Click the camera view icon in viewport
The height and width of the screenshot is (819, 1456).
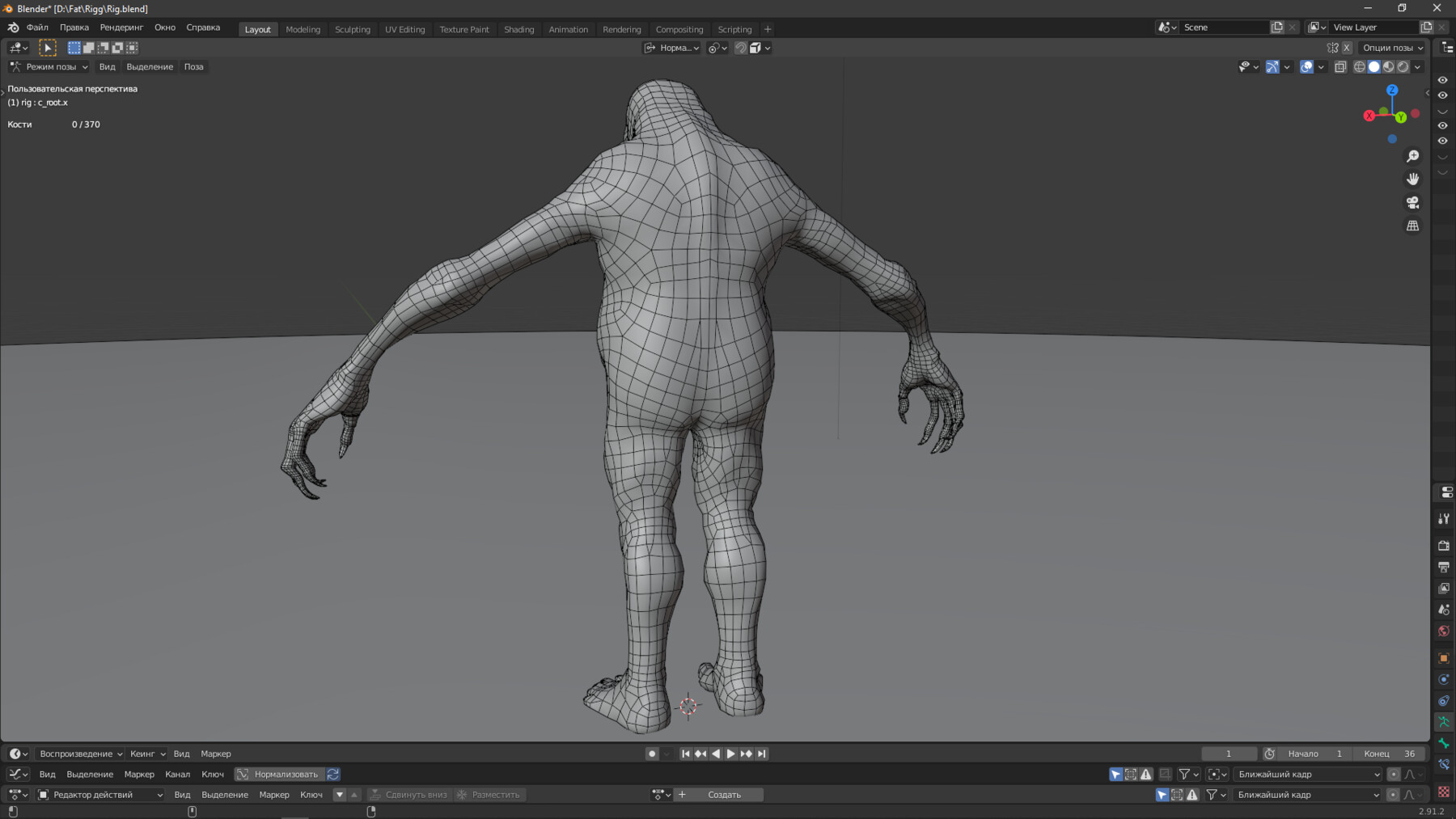(x=1412, y=203)
